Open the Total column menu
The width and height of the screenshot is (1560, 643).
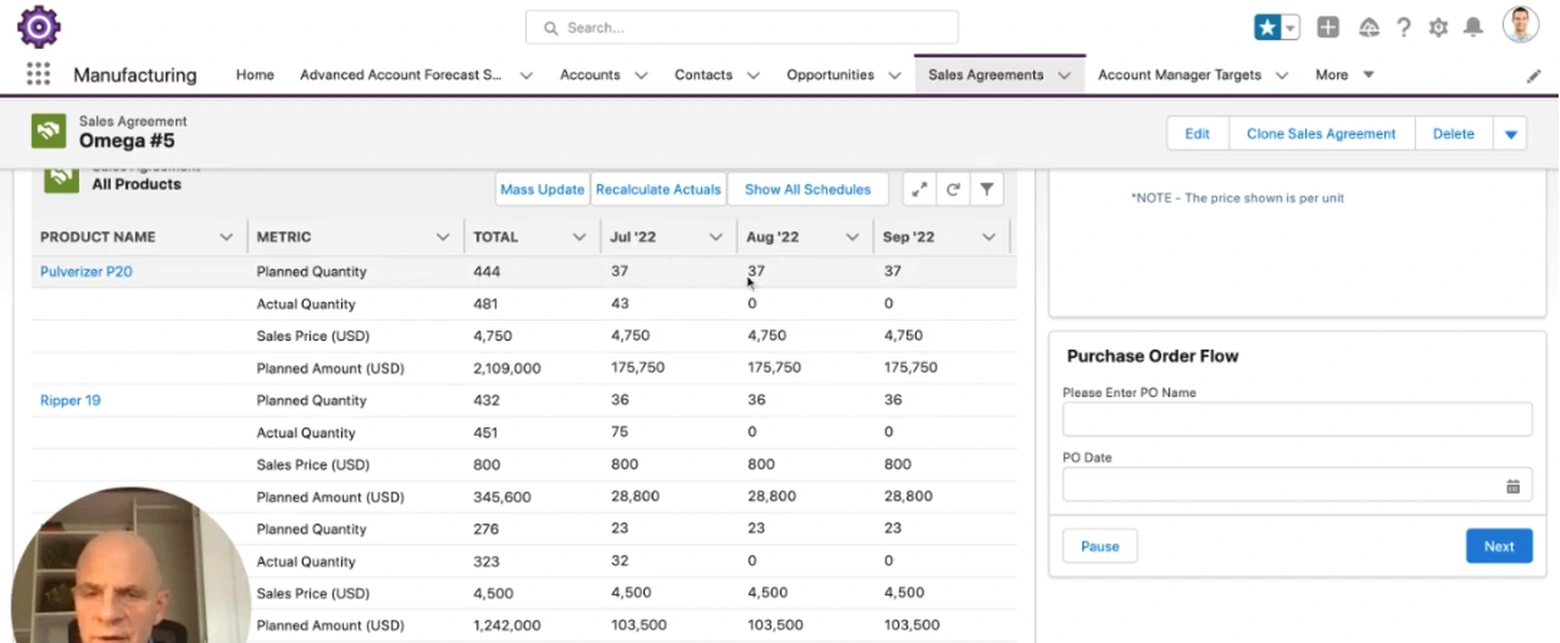coord(579,237)
